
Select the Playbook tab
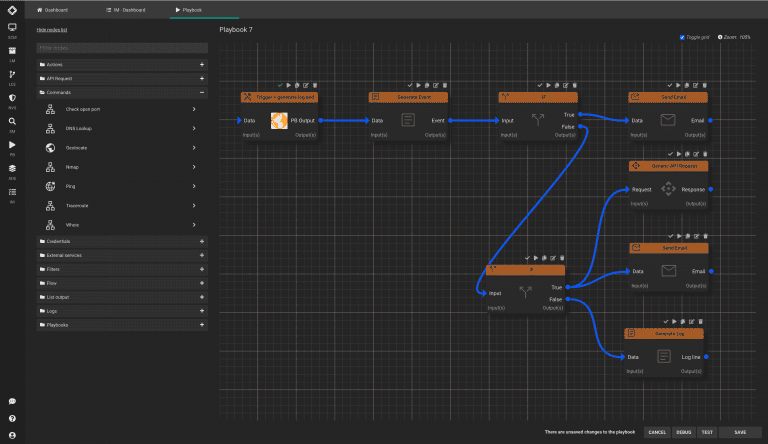tap(189, 10)
